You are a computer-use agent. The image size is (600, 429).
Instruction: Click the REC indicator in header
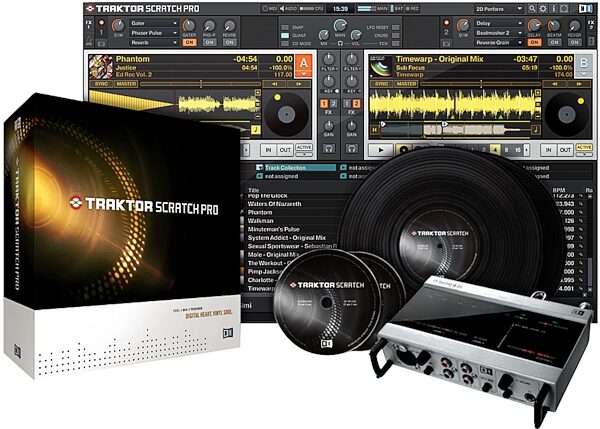click(412, 8)
